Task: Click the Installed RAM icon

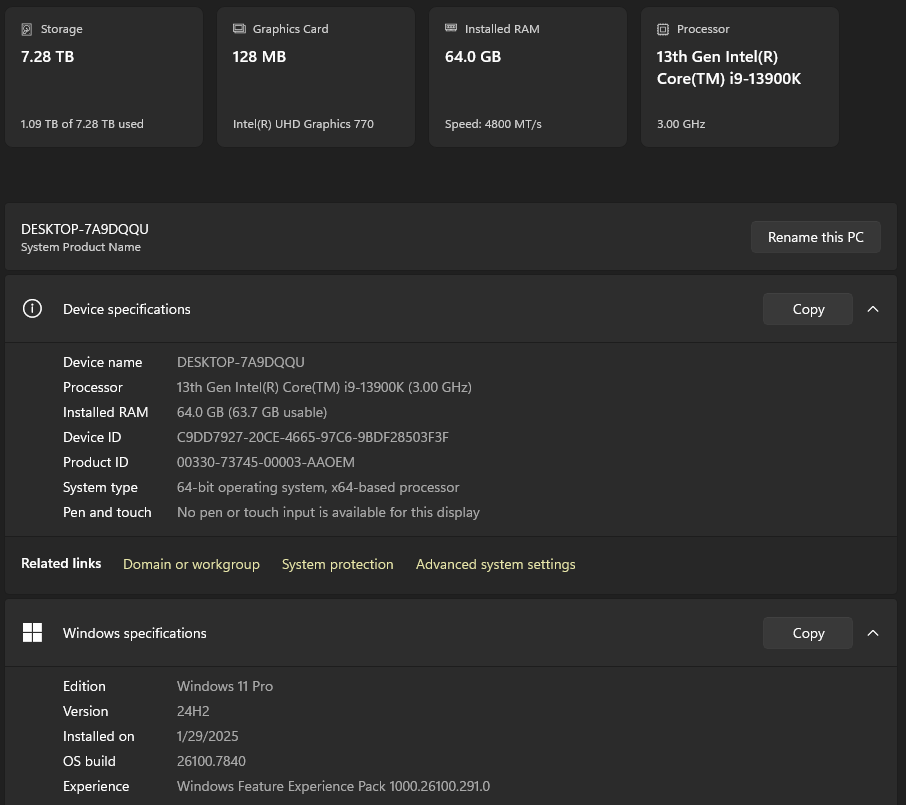Action: click(x=451, y=29)
